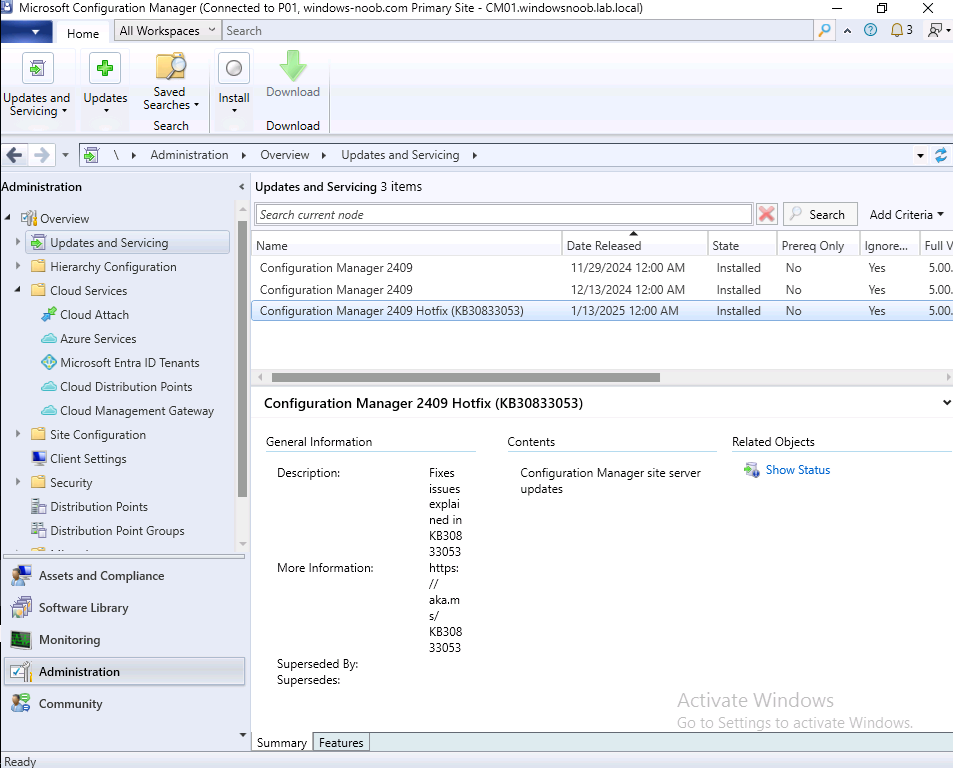
Task: Switch to the Summary tab
Action: 282,742
